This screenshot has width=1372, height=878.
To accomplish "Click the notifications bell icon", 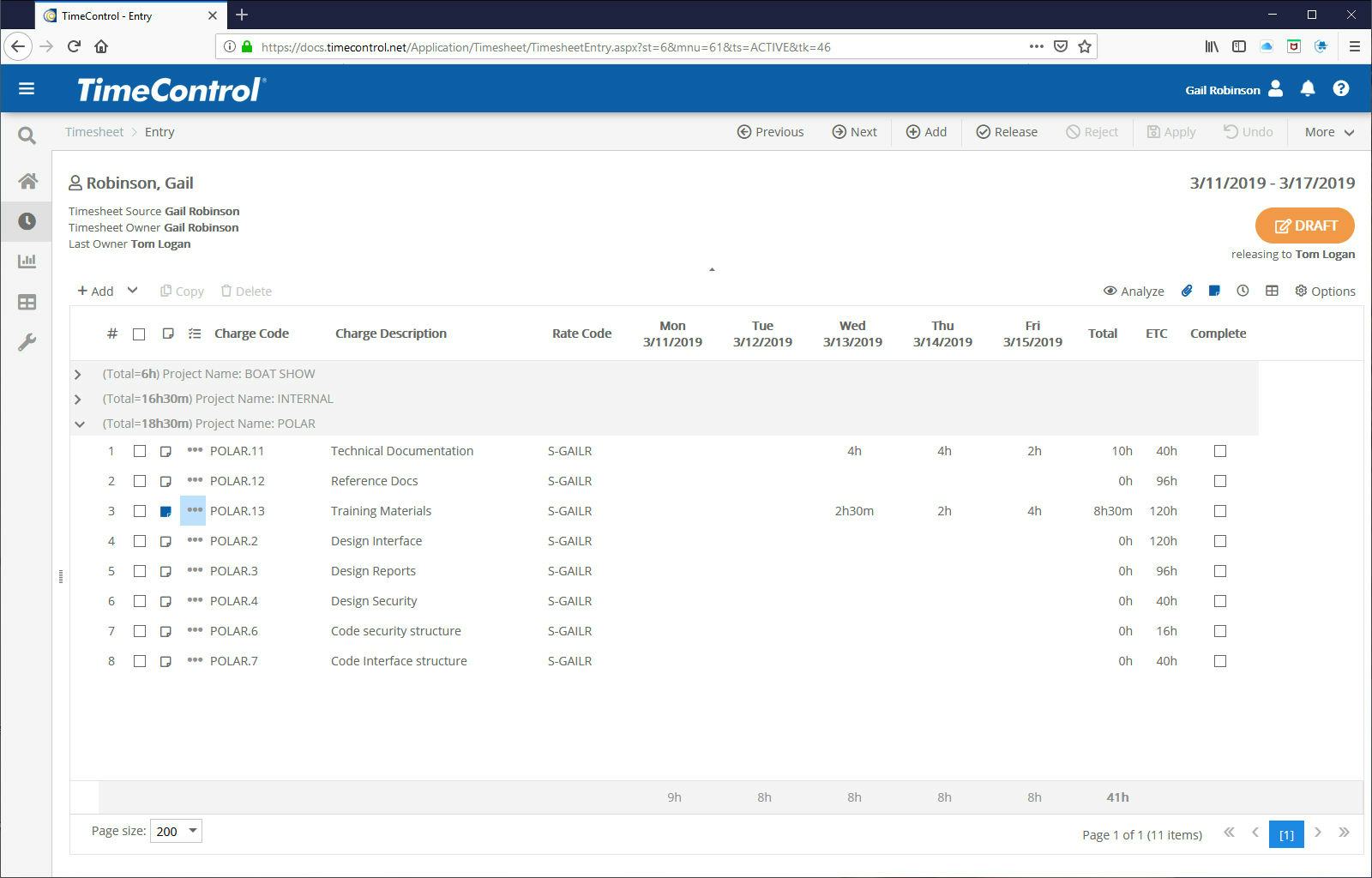I will coord(1307,88).
